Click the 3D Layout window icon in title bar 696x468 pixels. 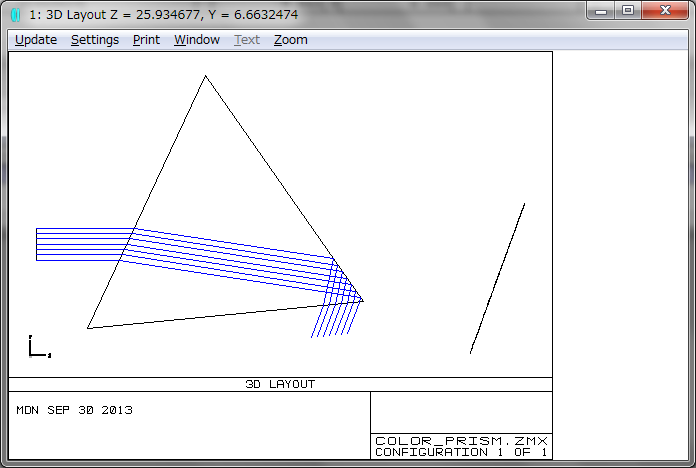click(16, 15)
